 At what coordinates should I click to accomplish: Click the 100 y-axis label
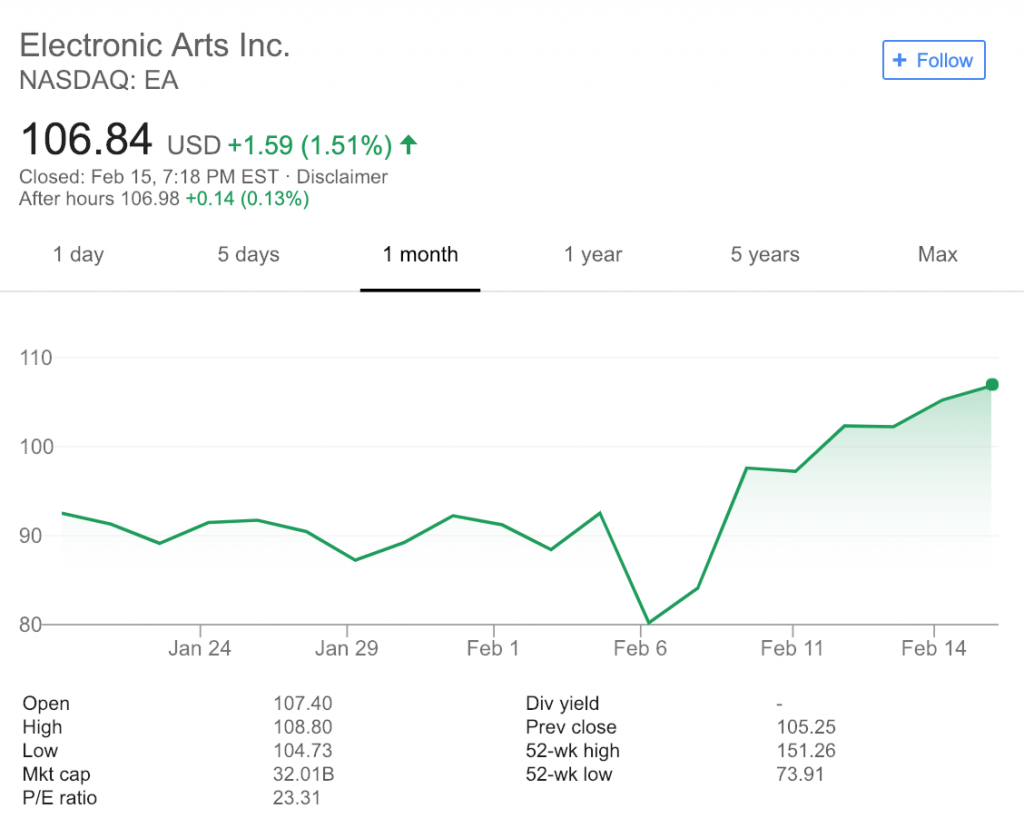point(36,447)
